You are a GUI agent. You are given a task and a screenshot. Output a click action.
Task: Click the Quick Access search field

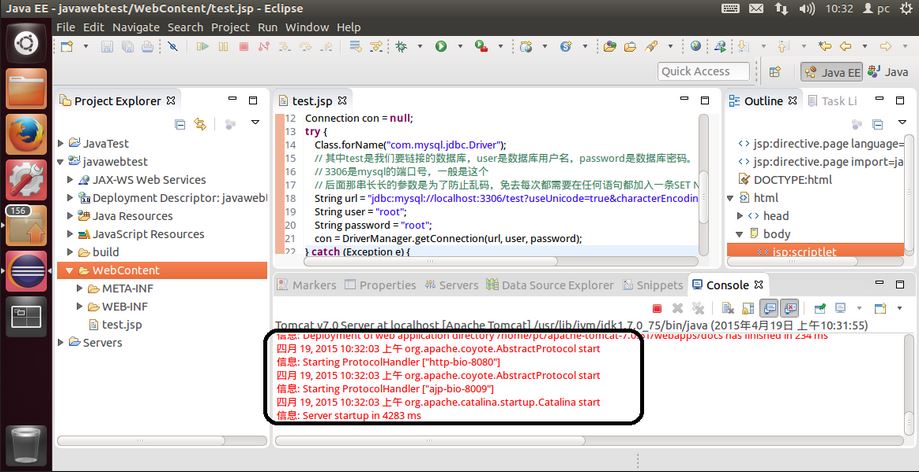point(703,72)
